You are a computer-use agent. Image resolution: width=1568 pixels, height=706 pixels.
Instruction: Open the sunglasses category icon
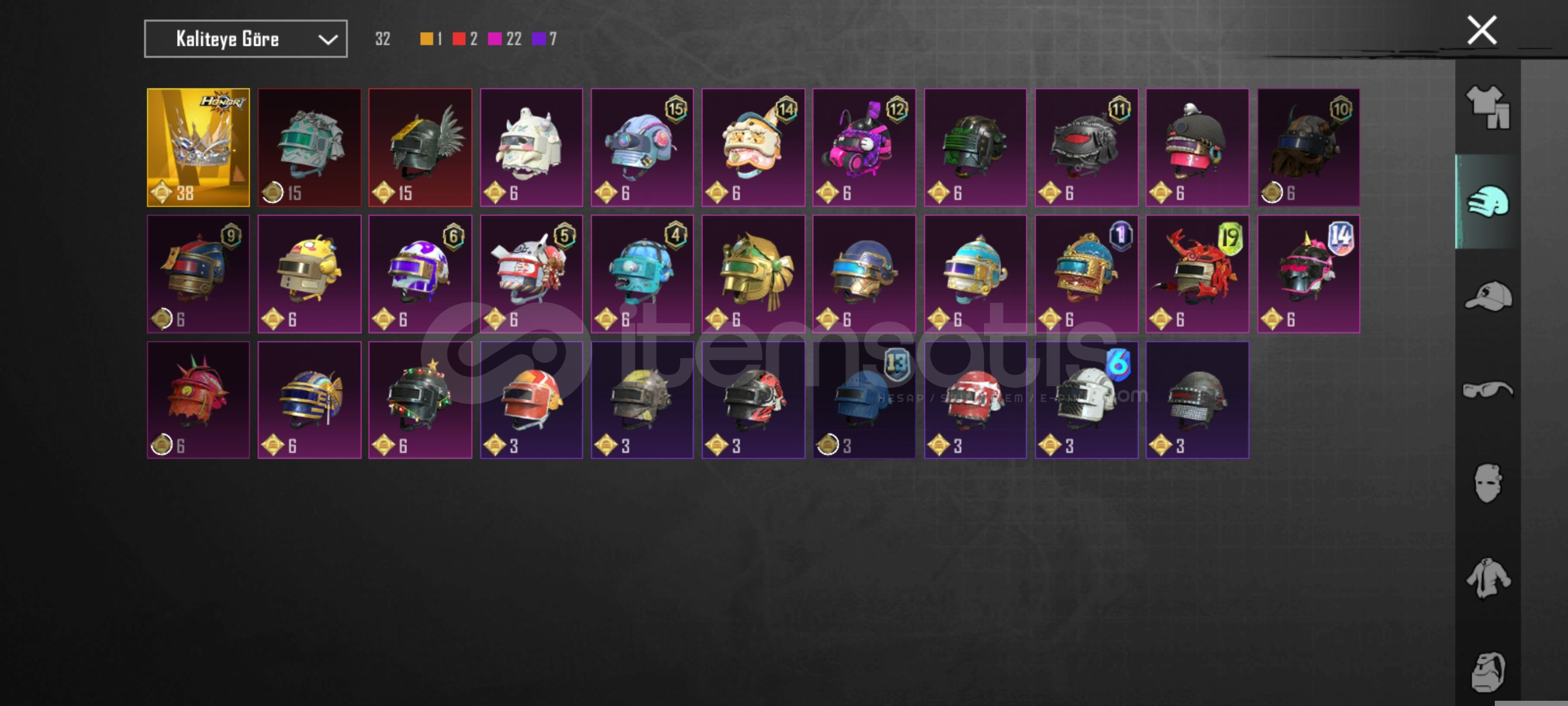click(1488, 390)
